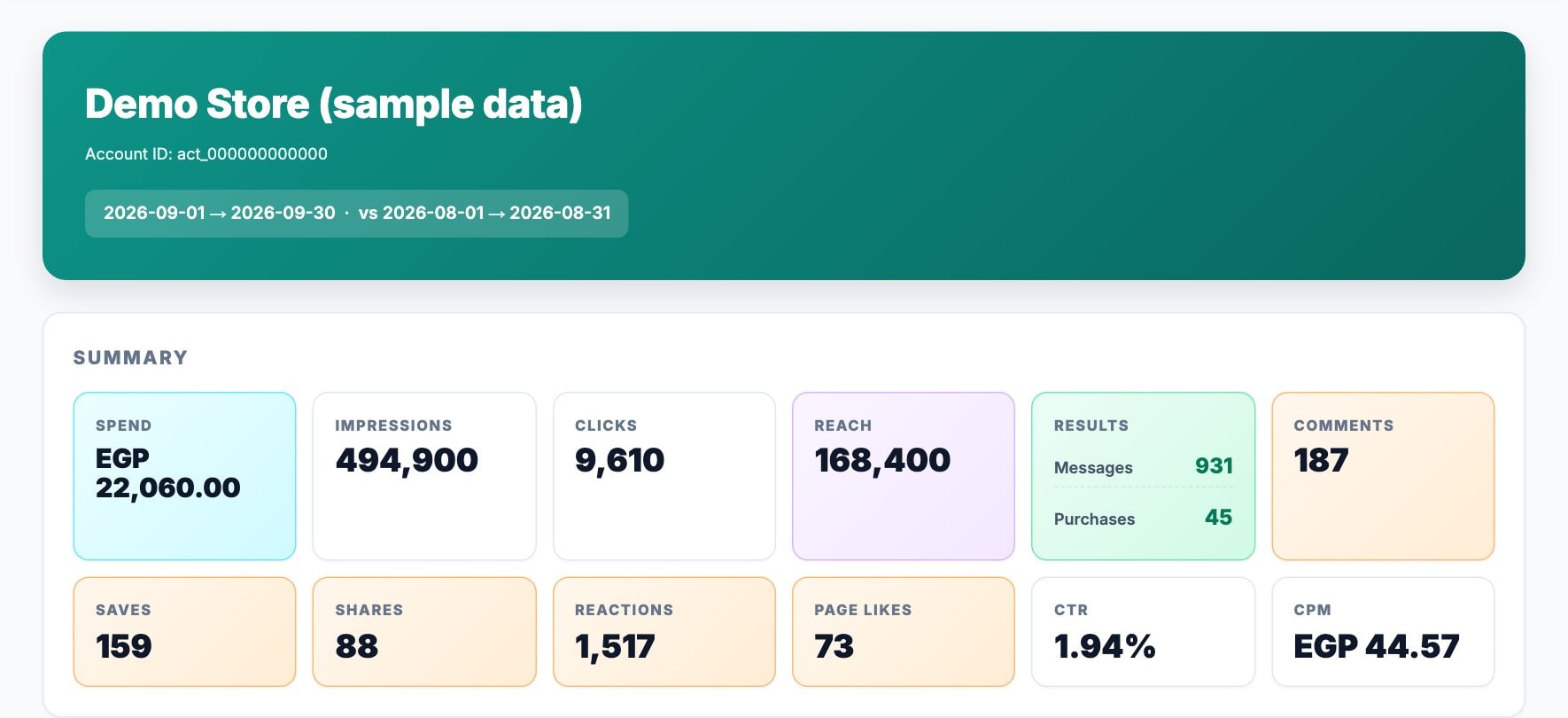
Task: Open the CTR 1.94% card
Action: (1143, 632)
